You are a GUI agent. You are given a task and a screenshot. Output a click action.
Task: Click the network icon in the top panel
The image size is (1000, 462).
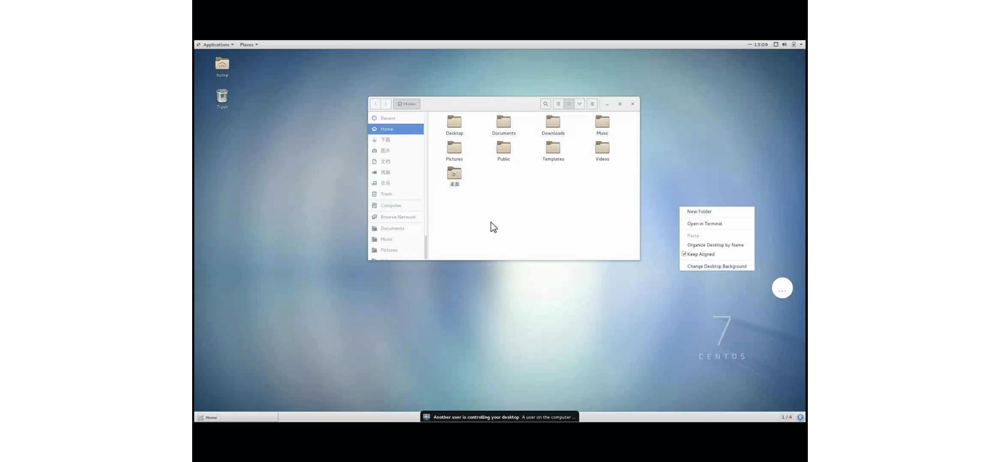pyautogui.click(x=793, y=45)
